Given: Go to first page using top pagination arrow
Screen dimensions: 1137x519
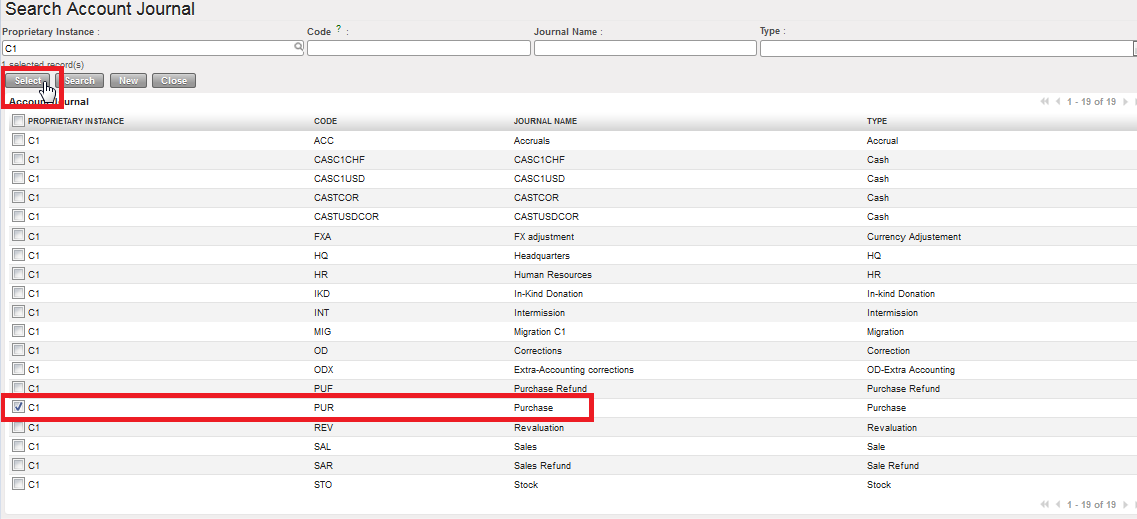Looking at the screenshot, I should pos(1045,102).
